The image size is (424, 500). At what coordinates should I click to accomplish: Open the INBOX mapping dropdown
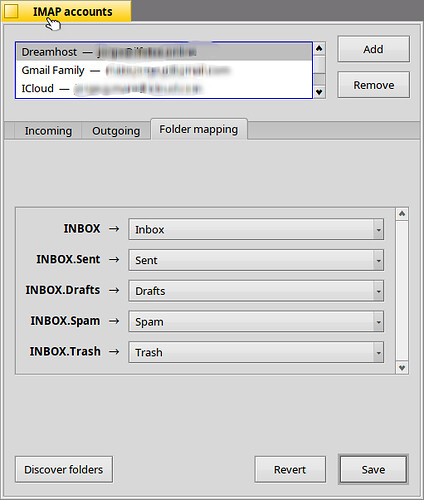pyautogui.click(x=256, y=229)
